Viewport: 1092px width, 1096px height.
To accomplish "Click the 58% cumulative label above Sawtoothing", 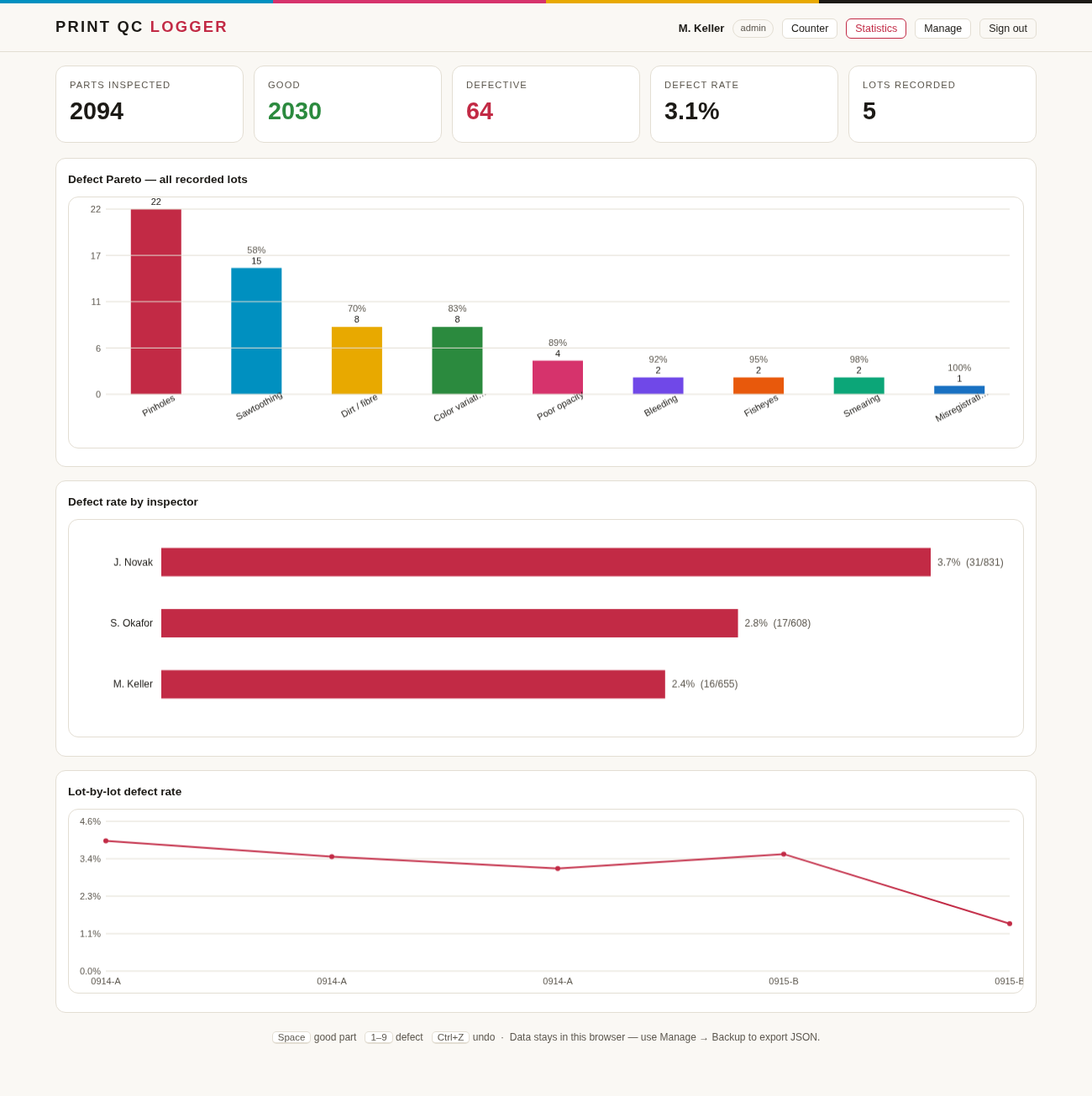I will click(x=256, y=250).
